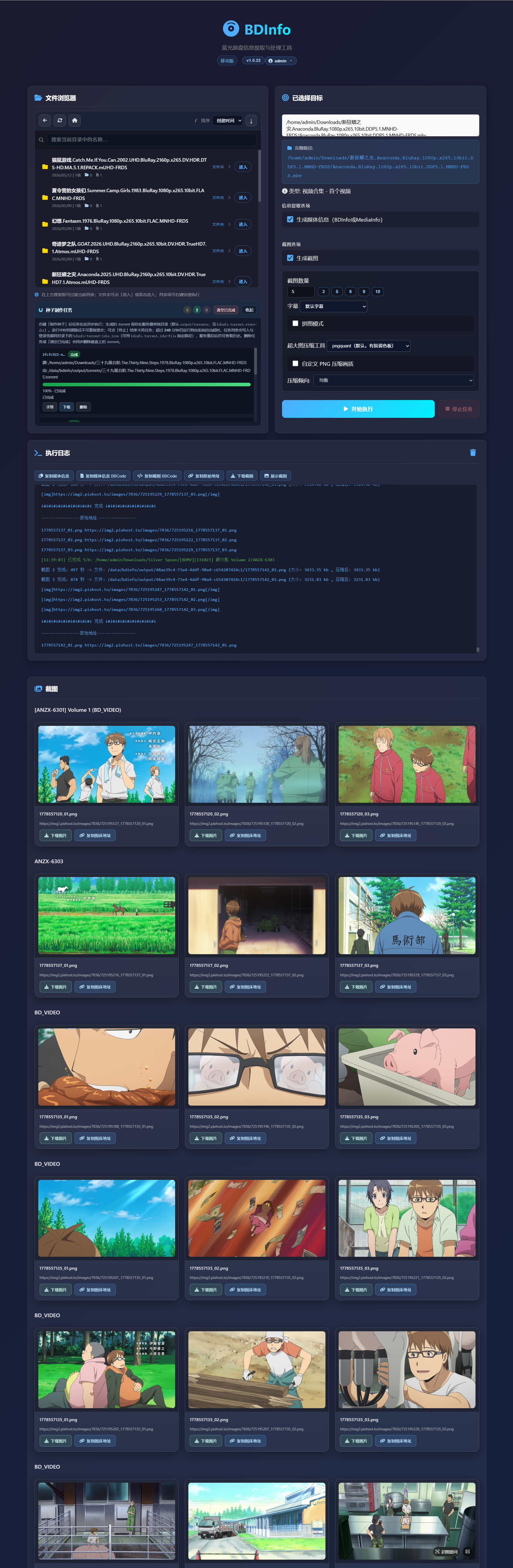Go to the file browser home directory

75,120
